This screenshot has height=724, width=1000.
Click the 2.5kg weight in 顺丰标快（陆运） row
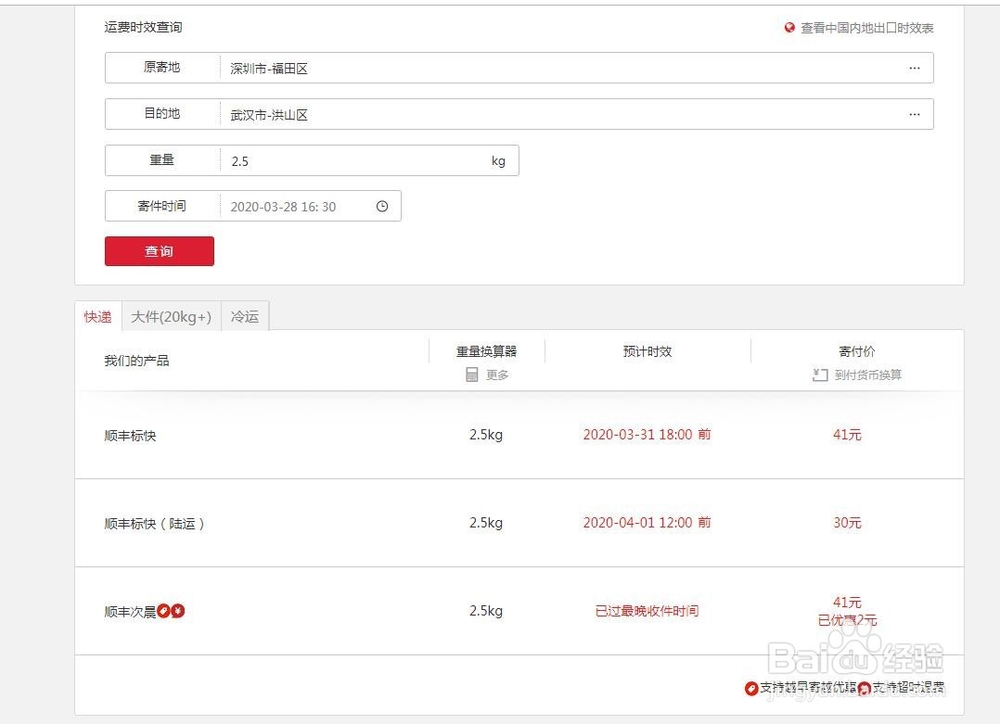[486, 523]
